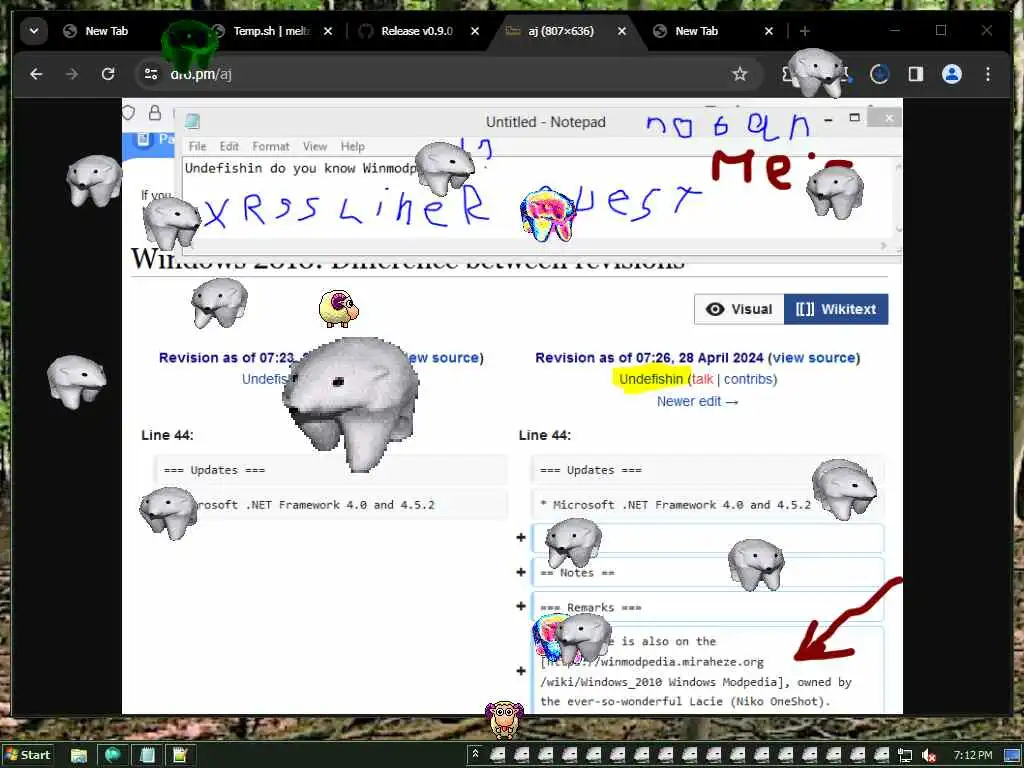Go forward one page in Chrome

(72, 74)
